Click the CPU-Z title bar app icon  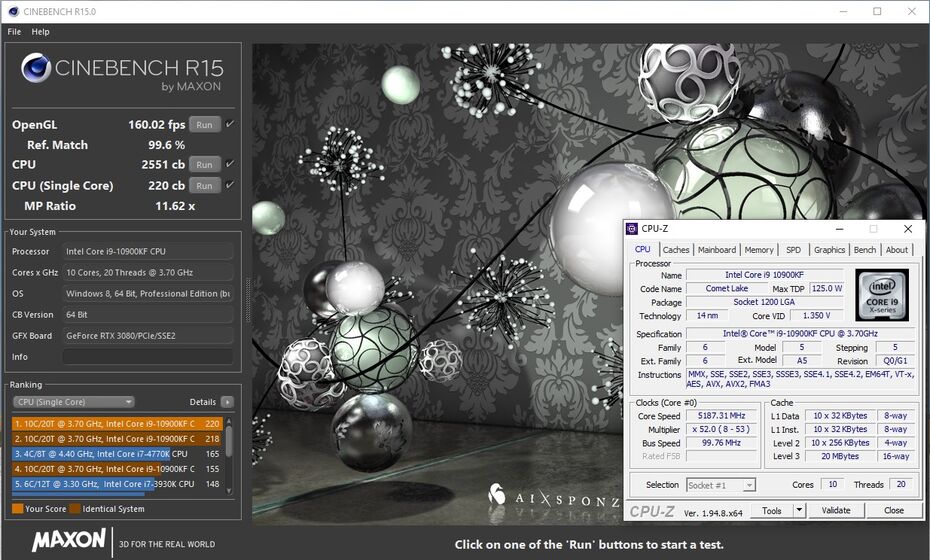(x=632, y=229)
